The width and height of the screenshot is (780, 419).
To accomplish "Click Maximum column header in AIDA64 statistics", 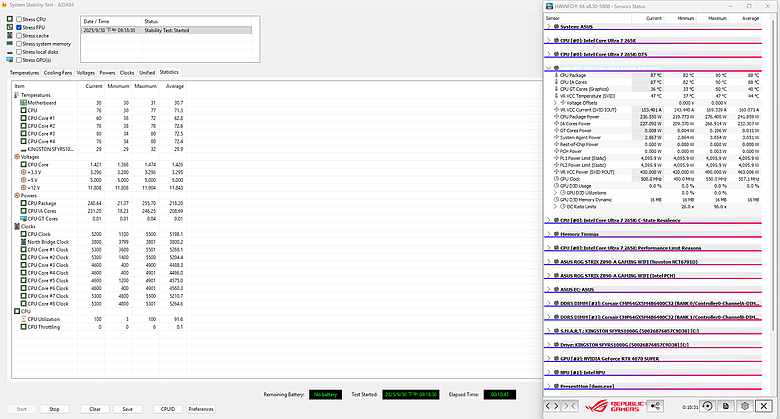I will click(x=145, y=86).
